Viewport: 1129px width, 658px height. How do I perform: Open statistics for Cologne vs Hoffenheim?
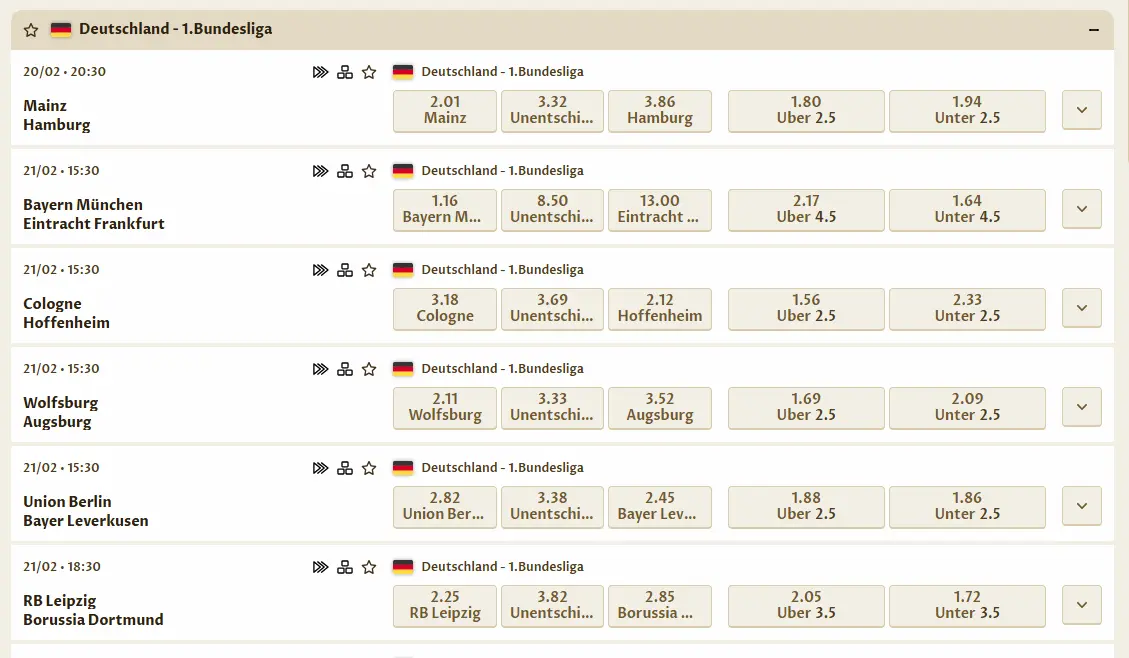point(345,269)
